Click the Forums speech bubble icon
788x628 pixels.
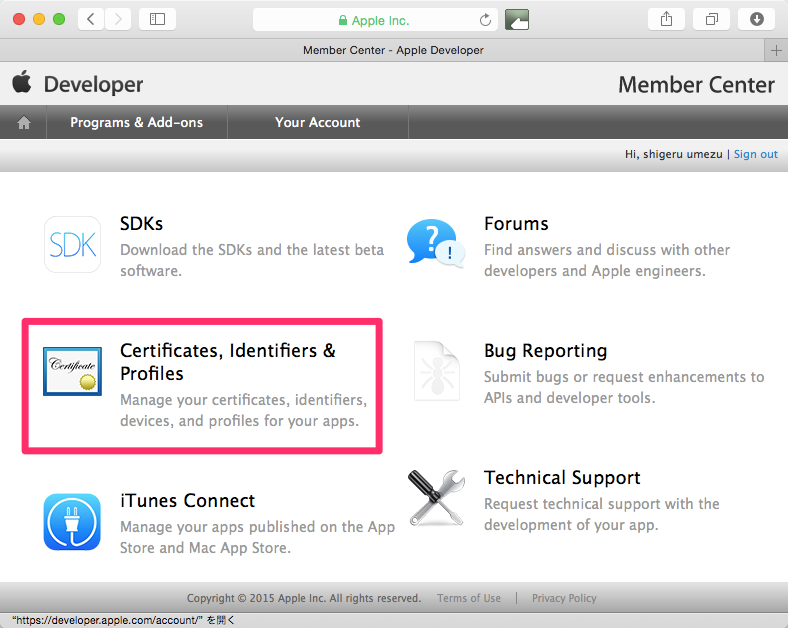(x=436, y=242)
